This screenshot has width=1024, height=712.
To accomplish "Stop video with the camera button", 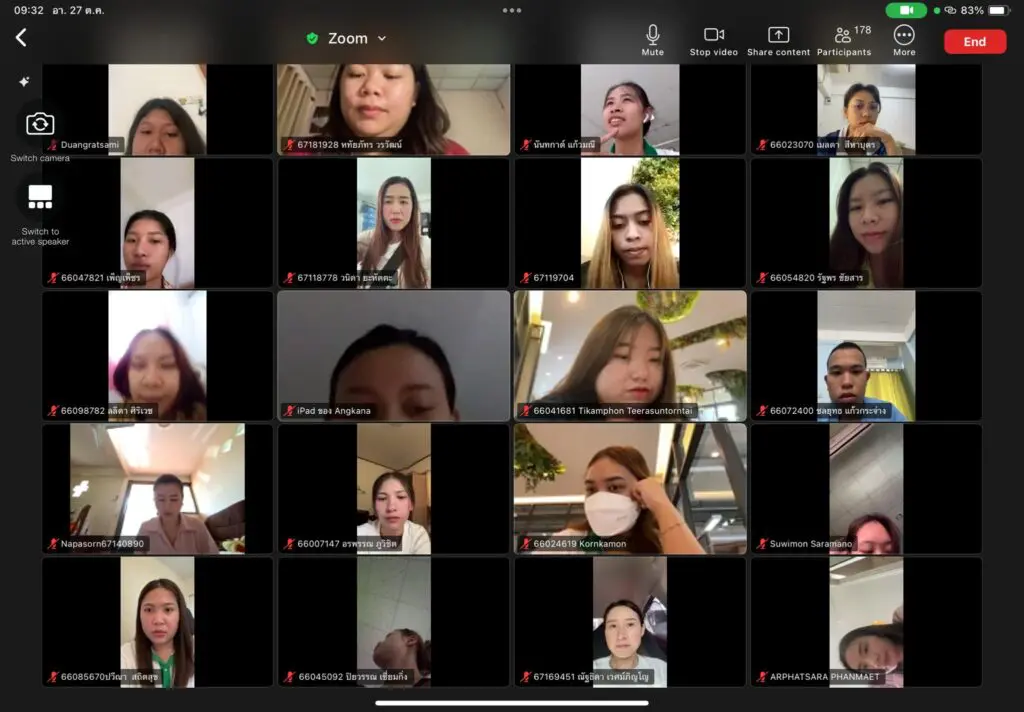I will click(713, 40).
